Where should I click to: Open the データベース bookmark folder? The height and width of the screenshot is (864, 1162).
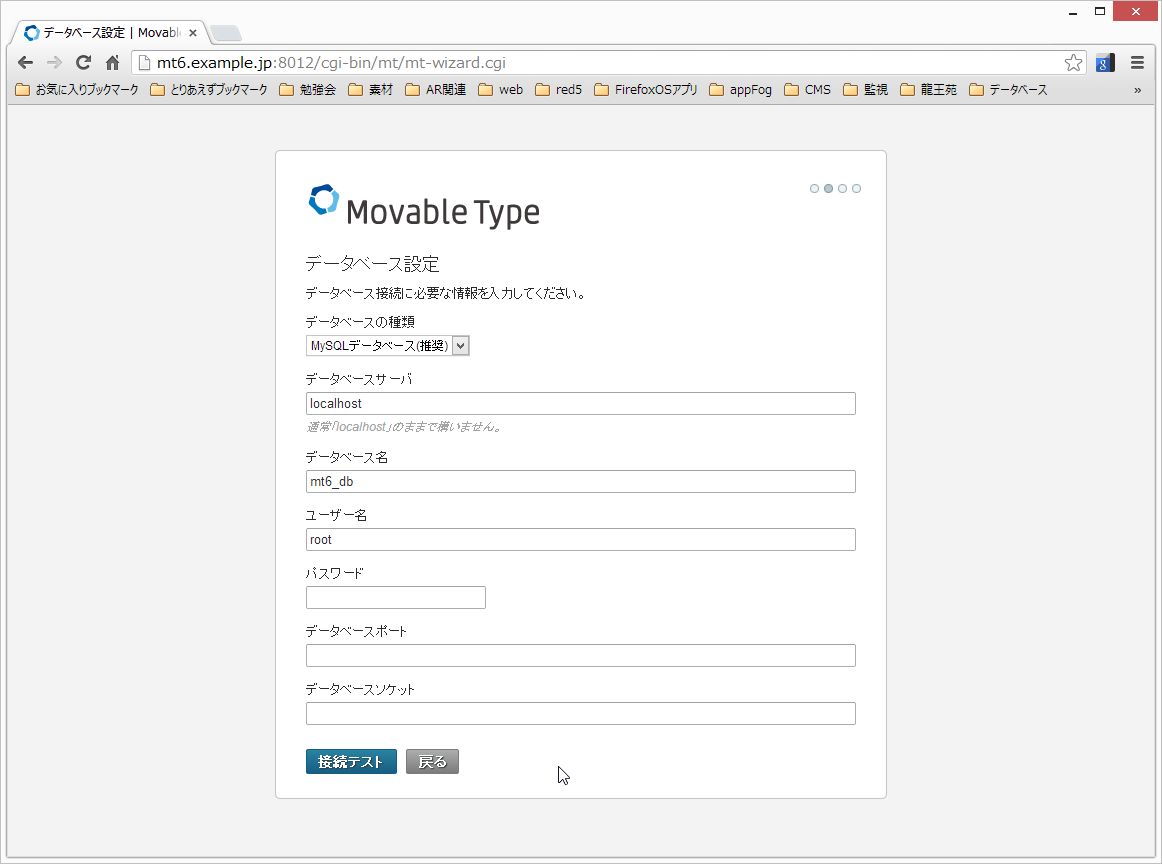click(x=1009, y=90)
